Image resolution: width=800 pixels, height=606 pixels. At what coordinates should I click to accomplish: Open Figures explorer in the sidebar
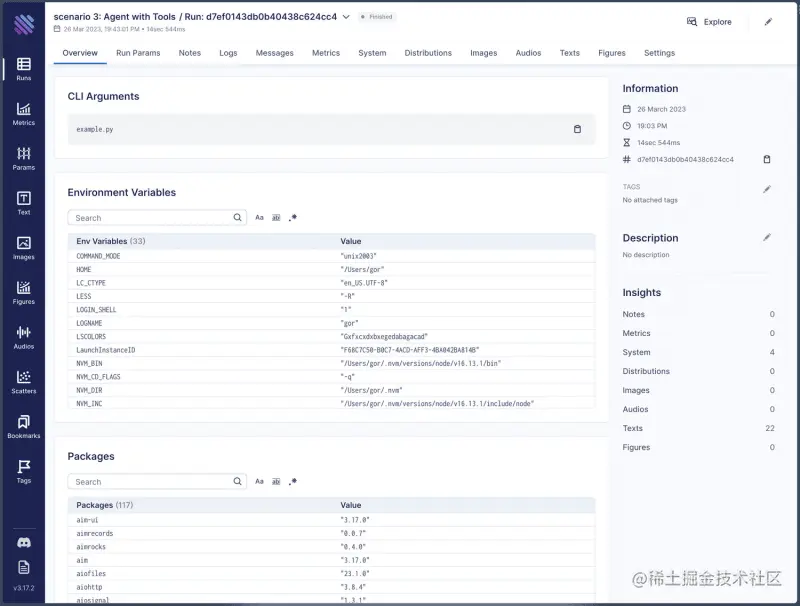click(x=23, y=293)
